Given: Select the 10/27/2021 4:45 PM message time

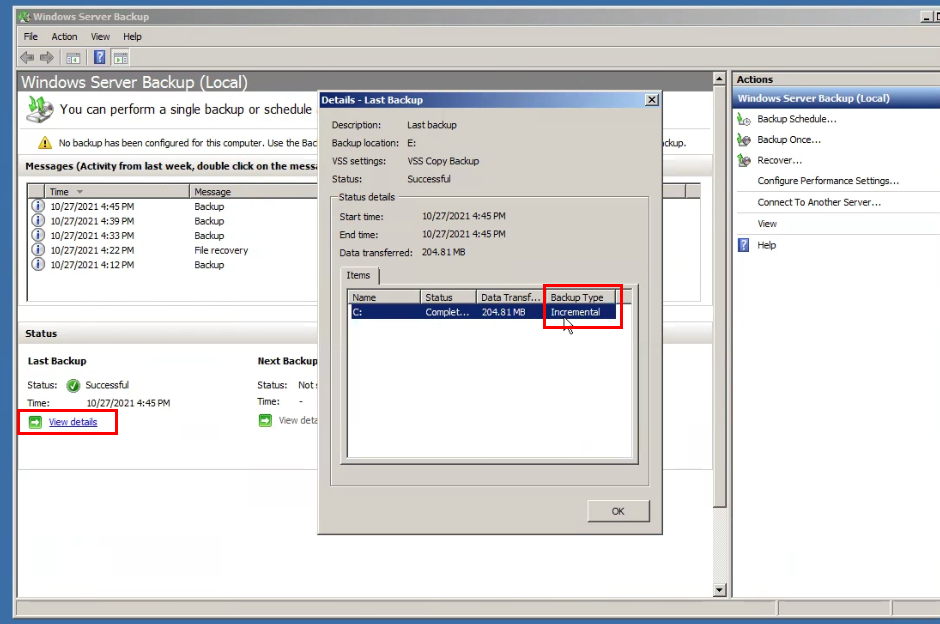Looking at the screenshot, I should coord(92,206).
